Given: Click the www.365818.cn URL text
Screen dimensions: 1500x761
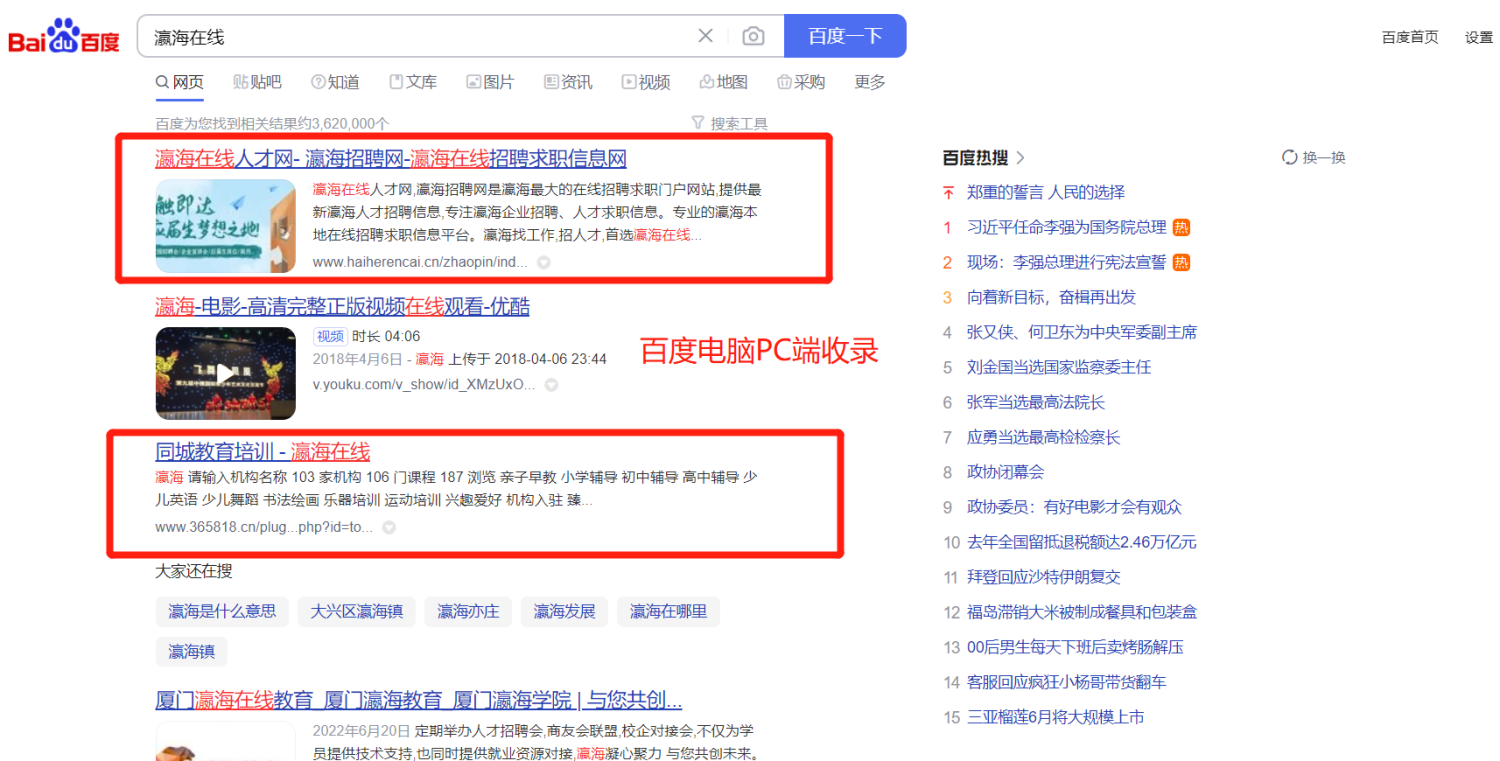Looking at the screenshot, I should click(x=264, y=527).
